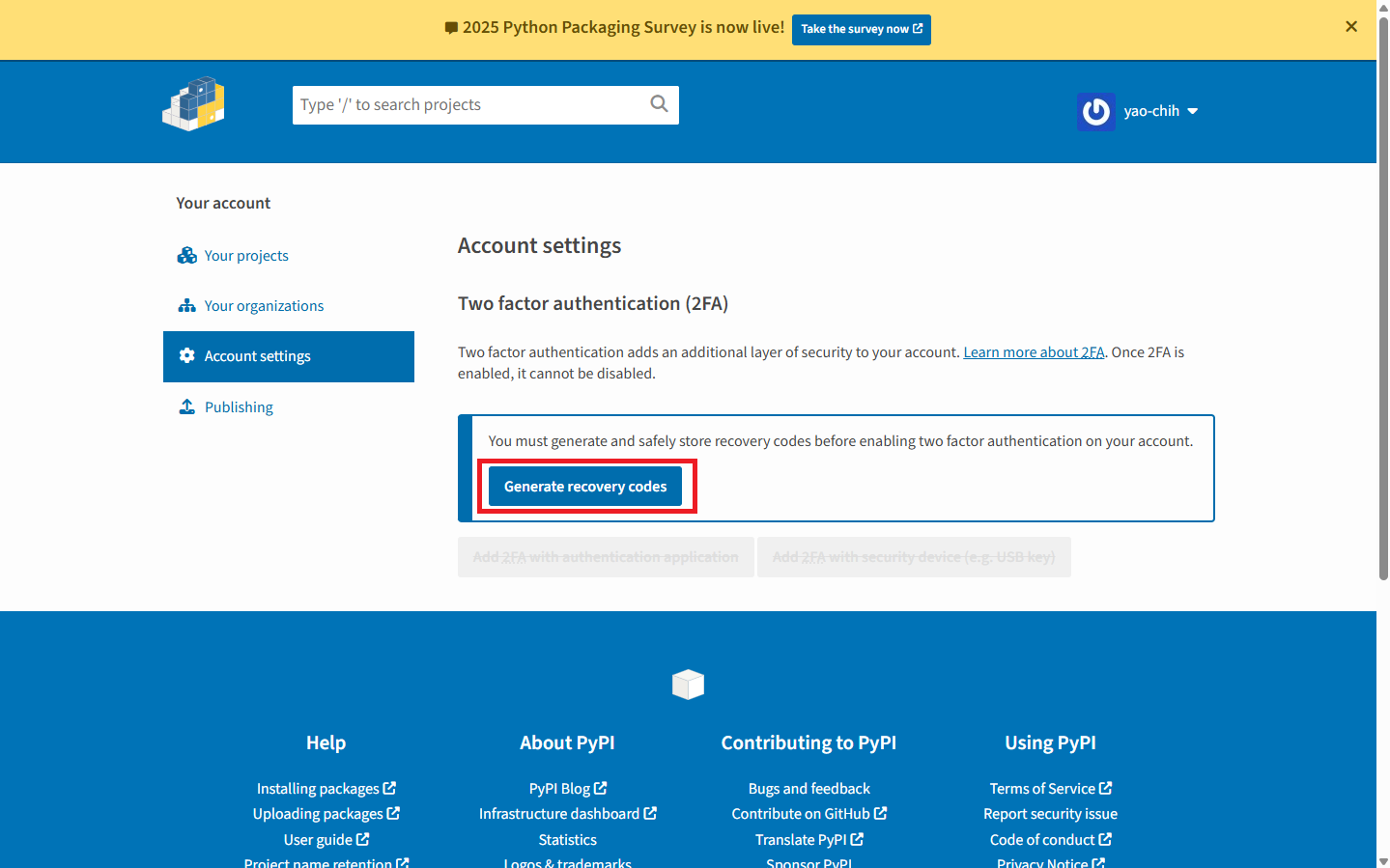Click the organizations sitemap icon

pyautogui.click(x=187, y=305)
